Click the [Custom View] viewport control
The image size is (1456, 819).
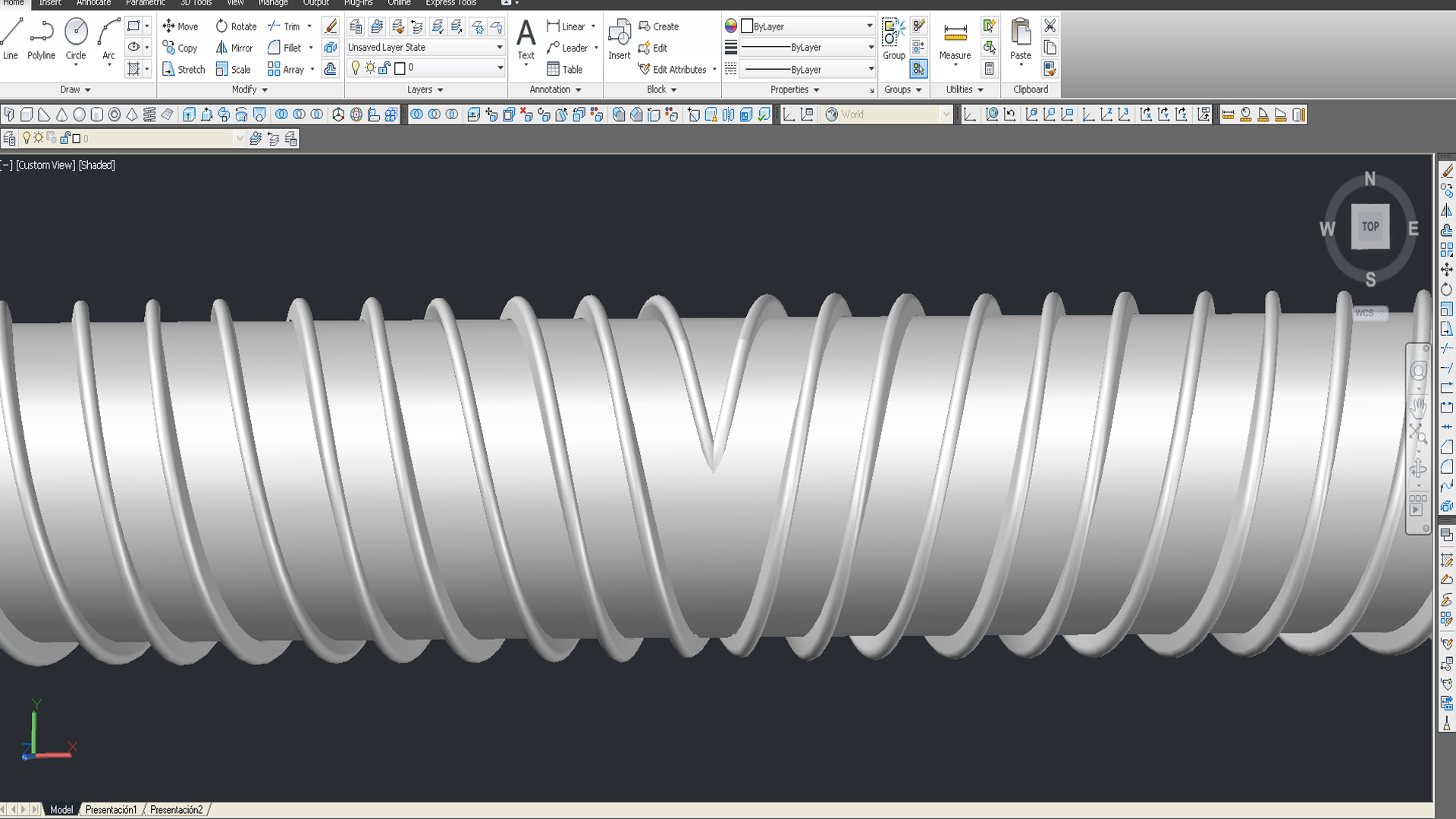(x=45, y=165)
